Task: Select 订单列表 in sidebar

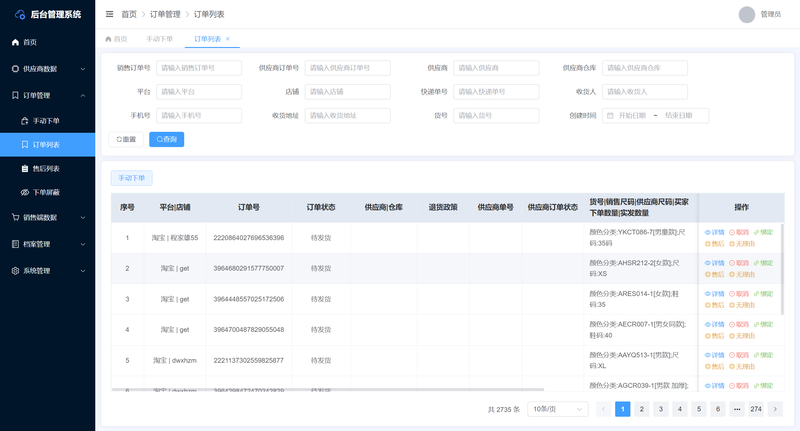Action: click(47, 145)
